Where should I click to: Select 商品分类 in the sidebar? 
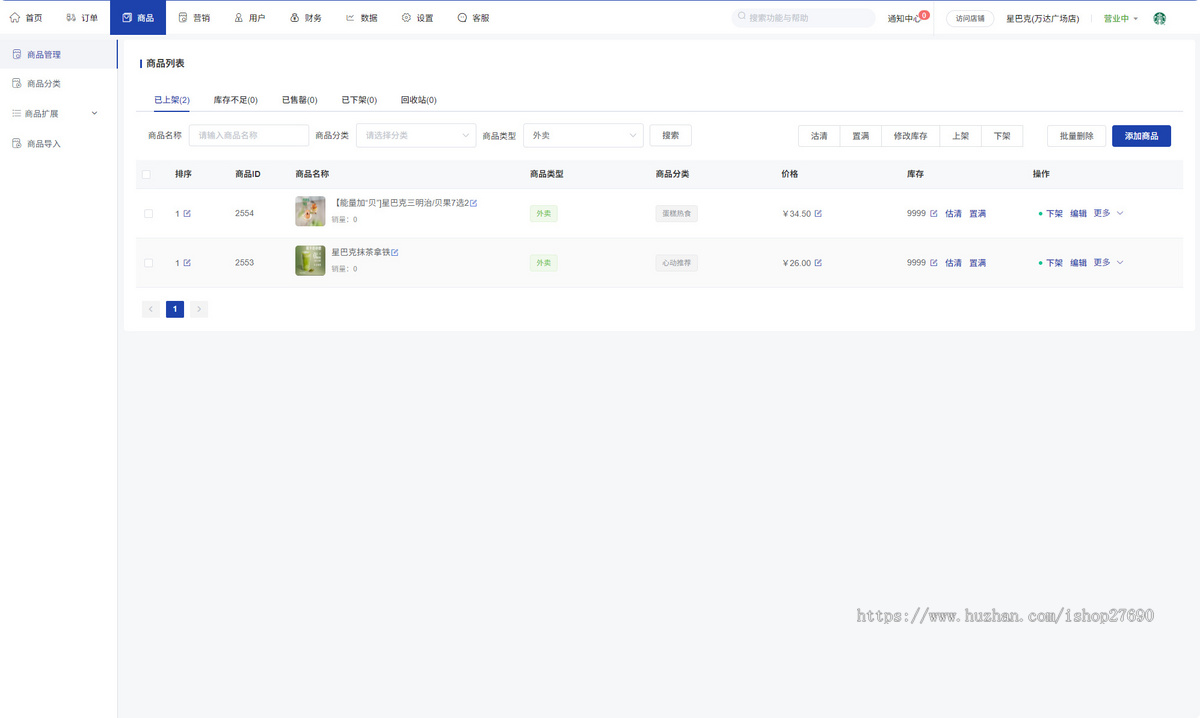pos(58,84)
